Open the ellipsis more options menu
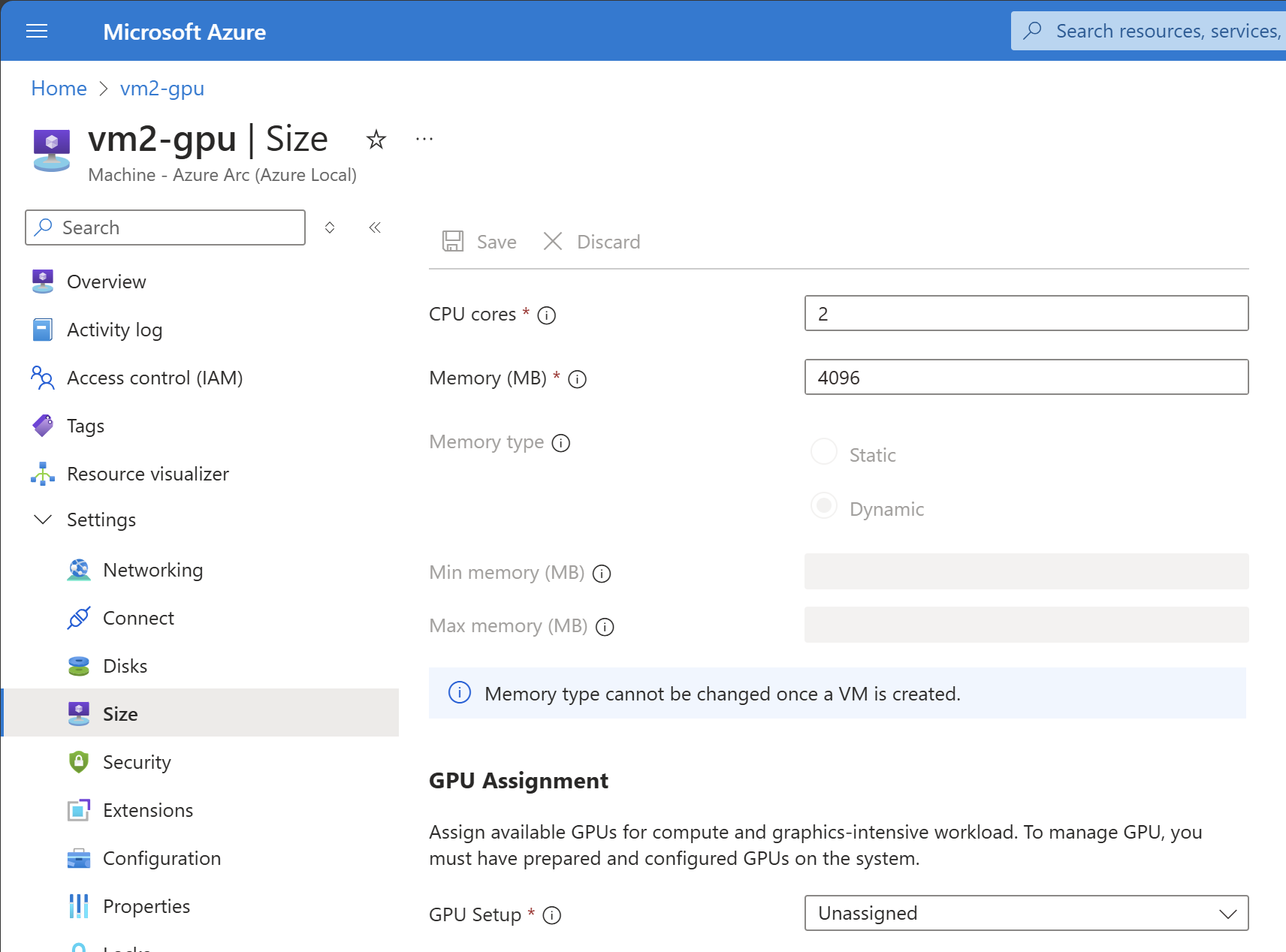Viewport: 1286px width, 952px height. [424, 140]
